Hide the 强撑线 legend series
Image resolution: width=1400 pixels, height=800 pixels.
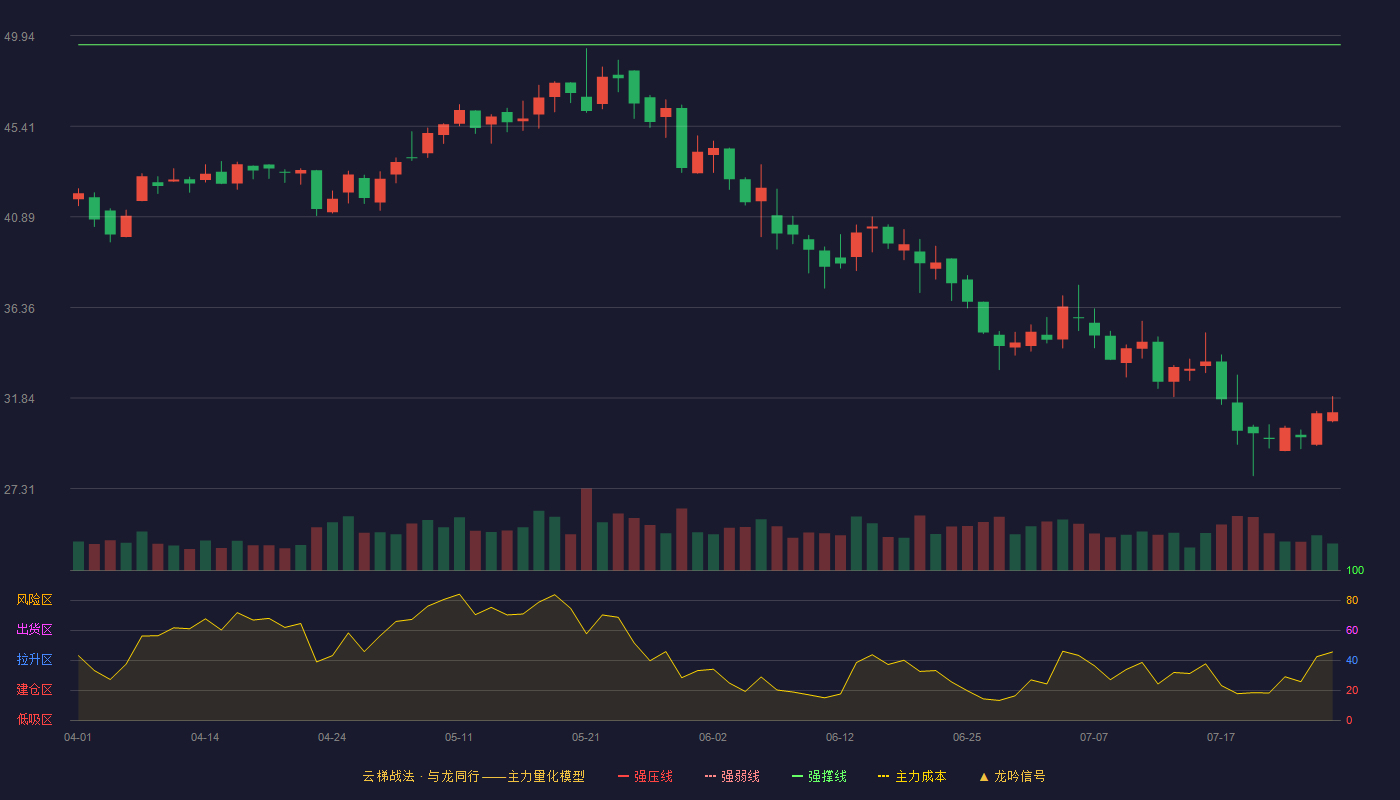tap(819, 776)
